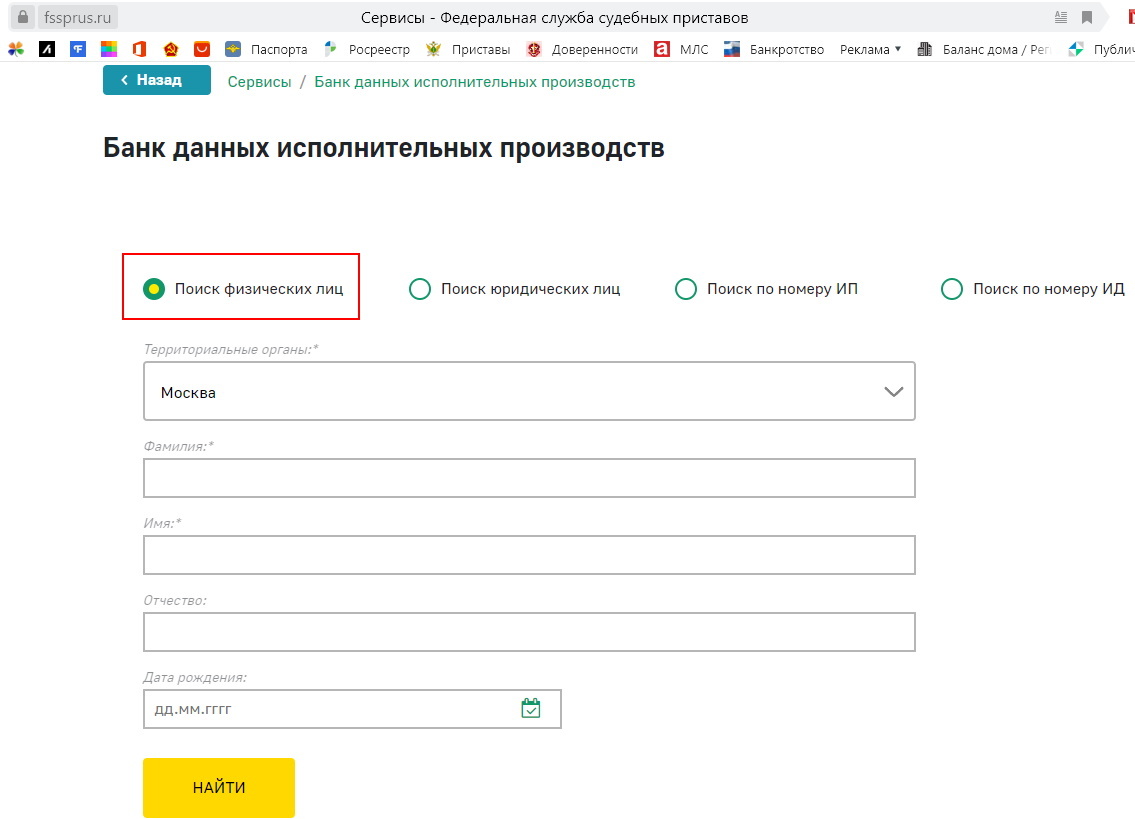The height and width of the screenshot is (819, 1135).
Task: Open the Приставы bookmark
Action: point(483,48)
